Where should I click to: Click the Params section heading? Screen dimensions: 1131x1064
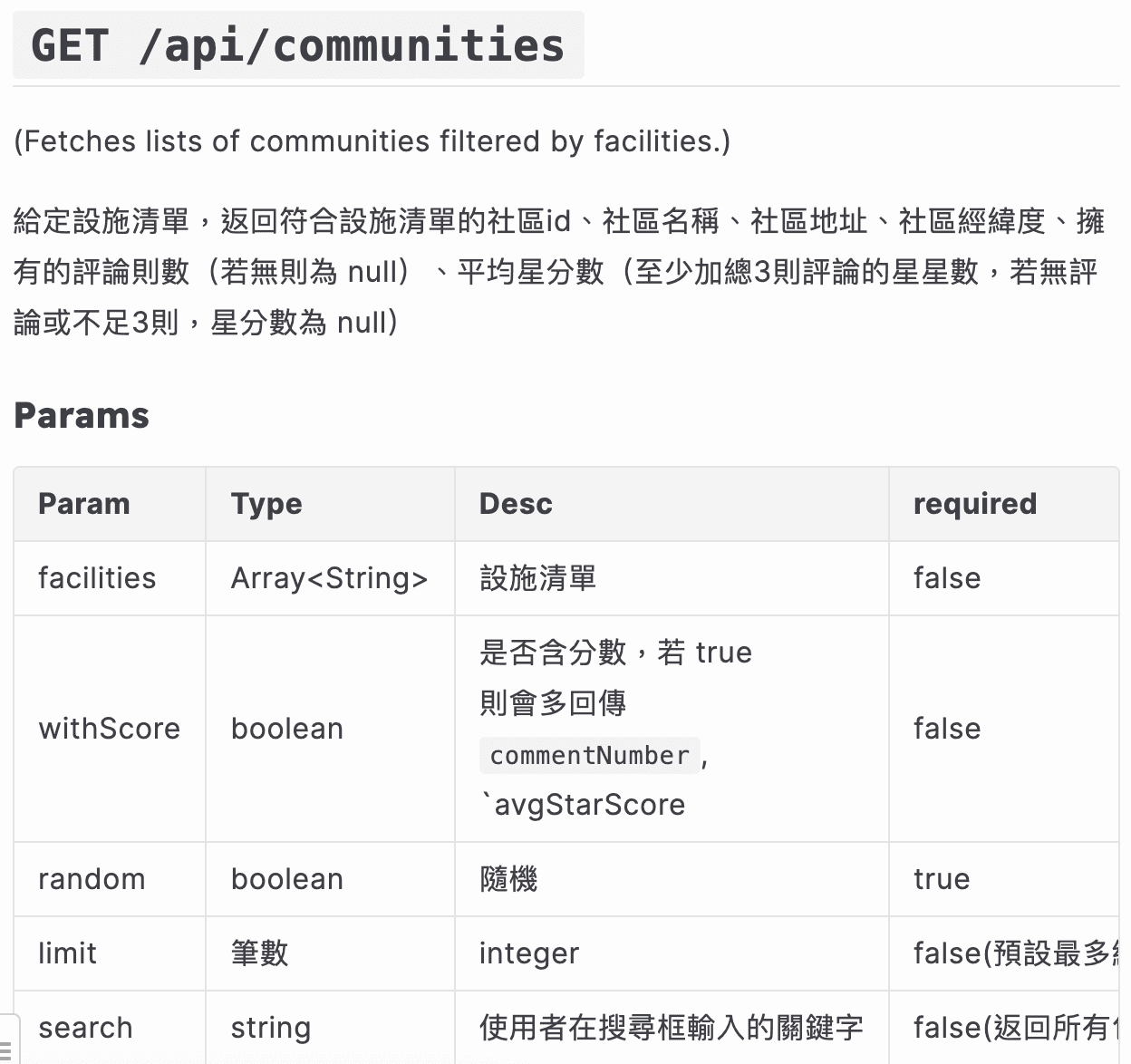pyautogui.click(x=82, y=415)
